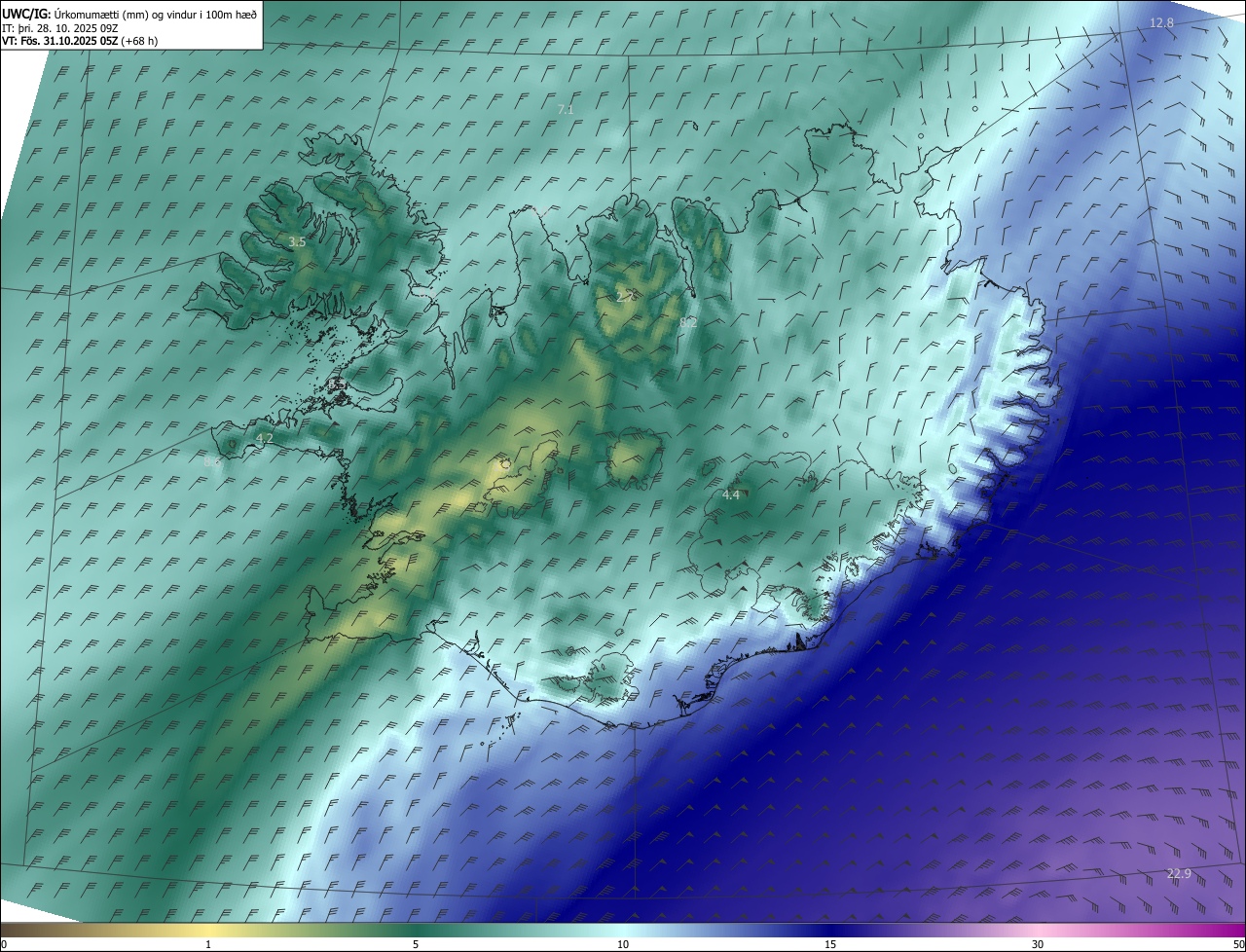Click the 0 tick label on the colorbar

click(x=3, y=944)
